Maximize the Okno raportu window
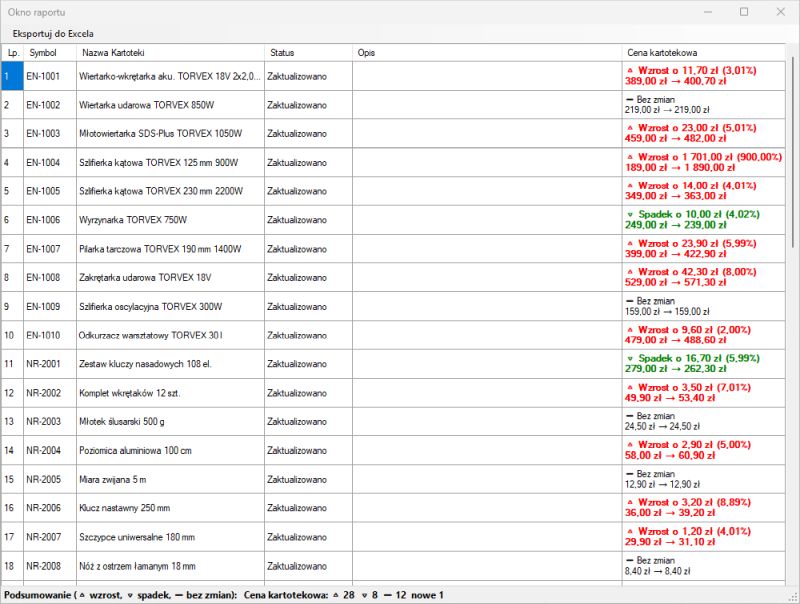Screen dimensions: 800x604 744,12
